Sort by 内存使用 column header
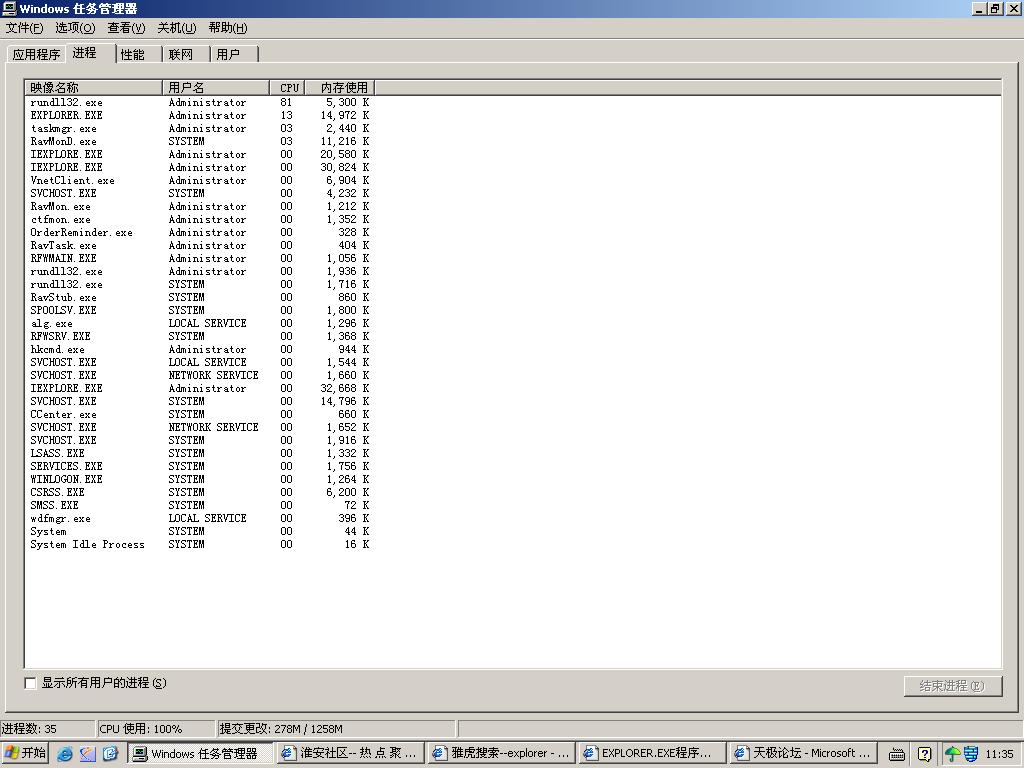The width and height of the screenshot is (1024, 768). click(x=342, y=88)
